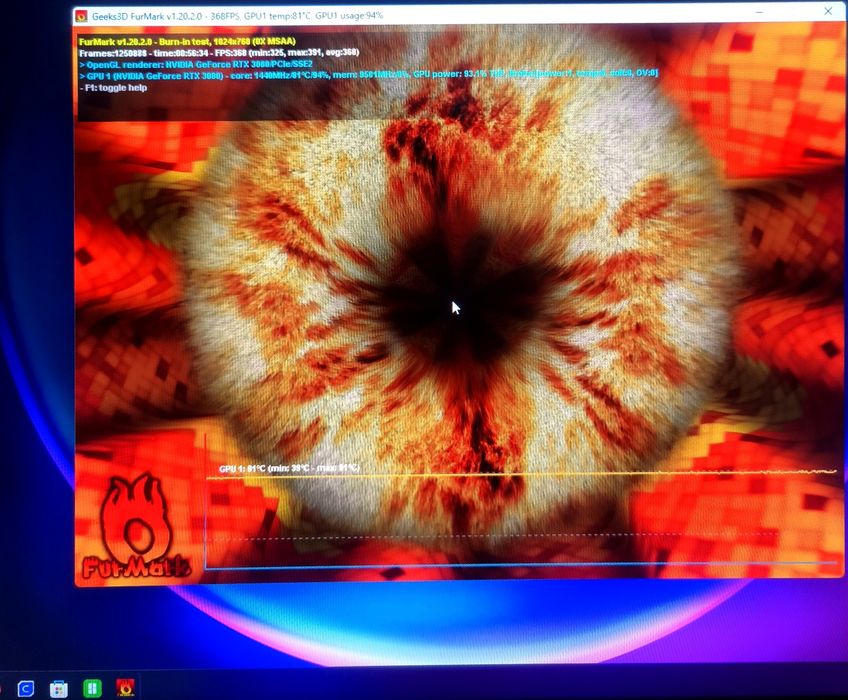Open the green two-pane taskbar app
Image resolution: width=848 pixels, height=700 pixels.
(92, 688)
